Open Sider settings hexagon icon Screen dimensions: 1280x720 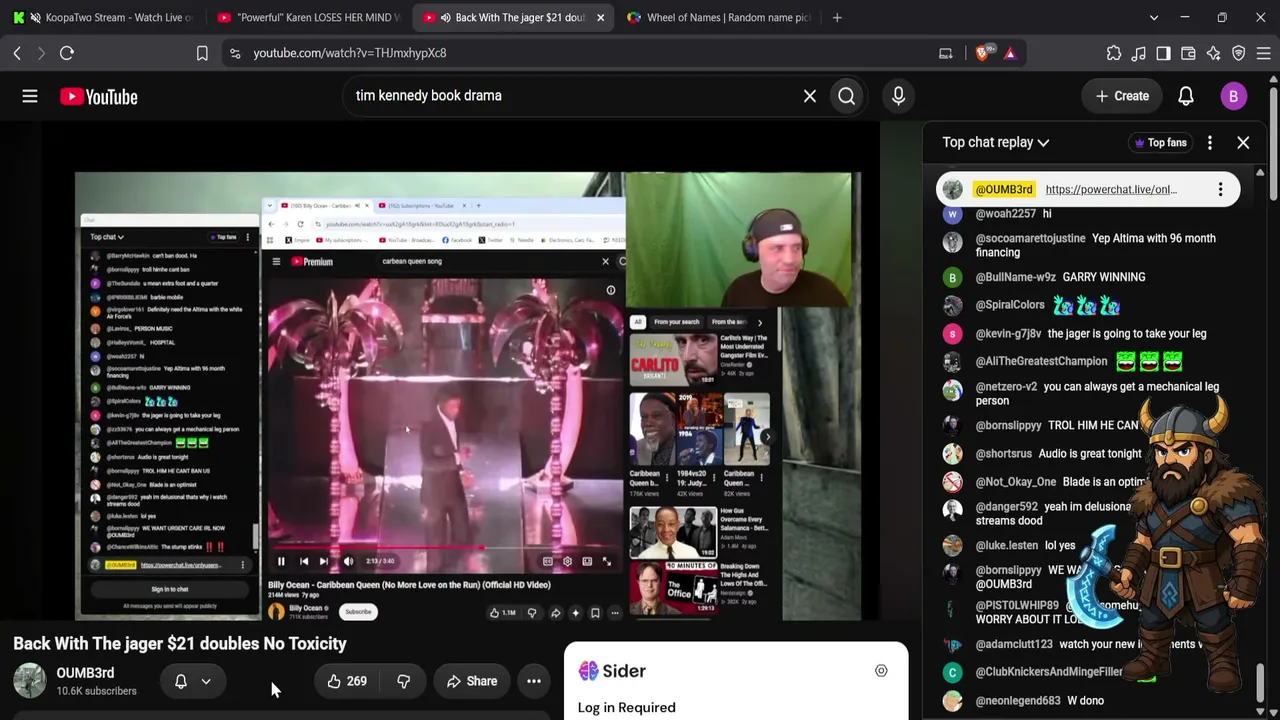(x=881, y=671)
